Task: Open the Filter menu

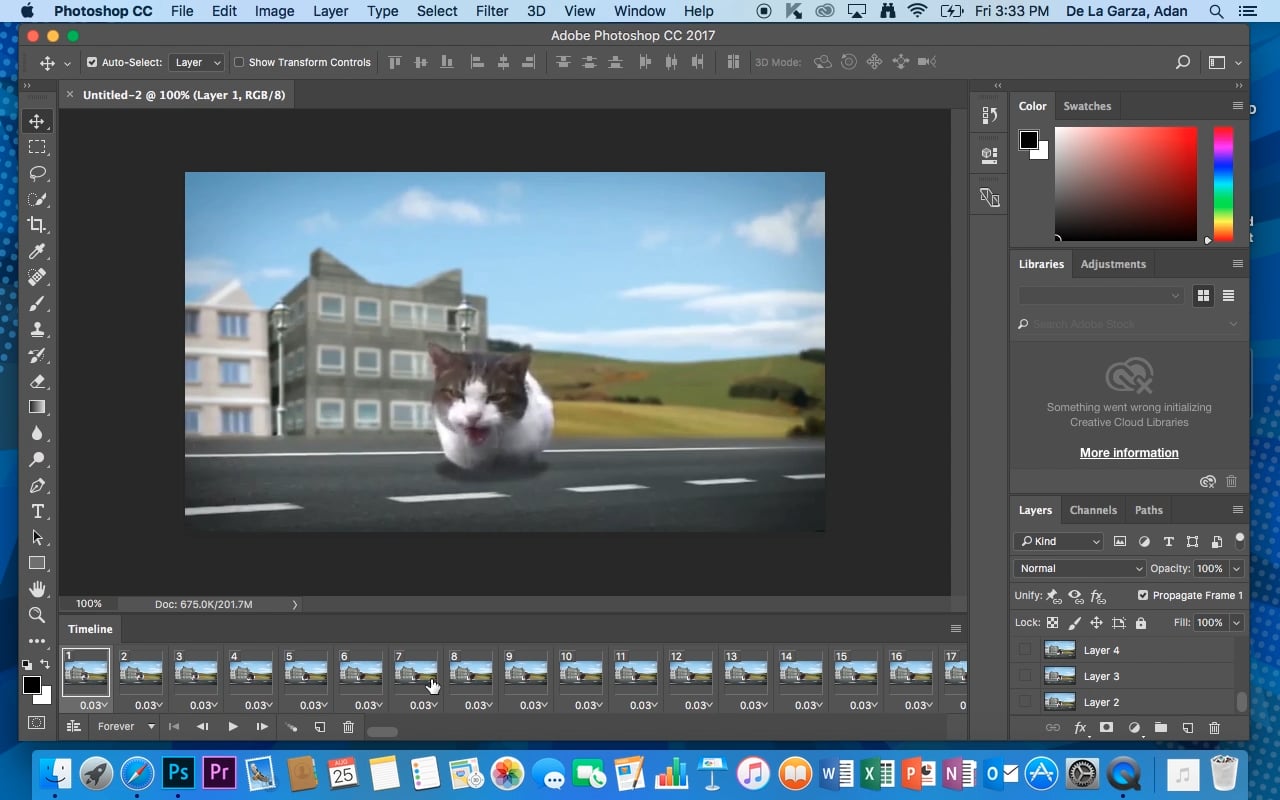Action: point(492,11)
